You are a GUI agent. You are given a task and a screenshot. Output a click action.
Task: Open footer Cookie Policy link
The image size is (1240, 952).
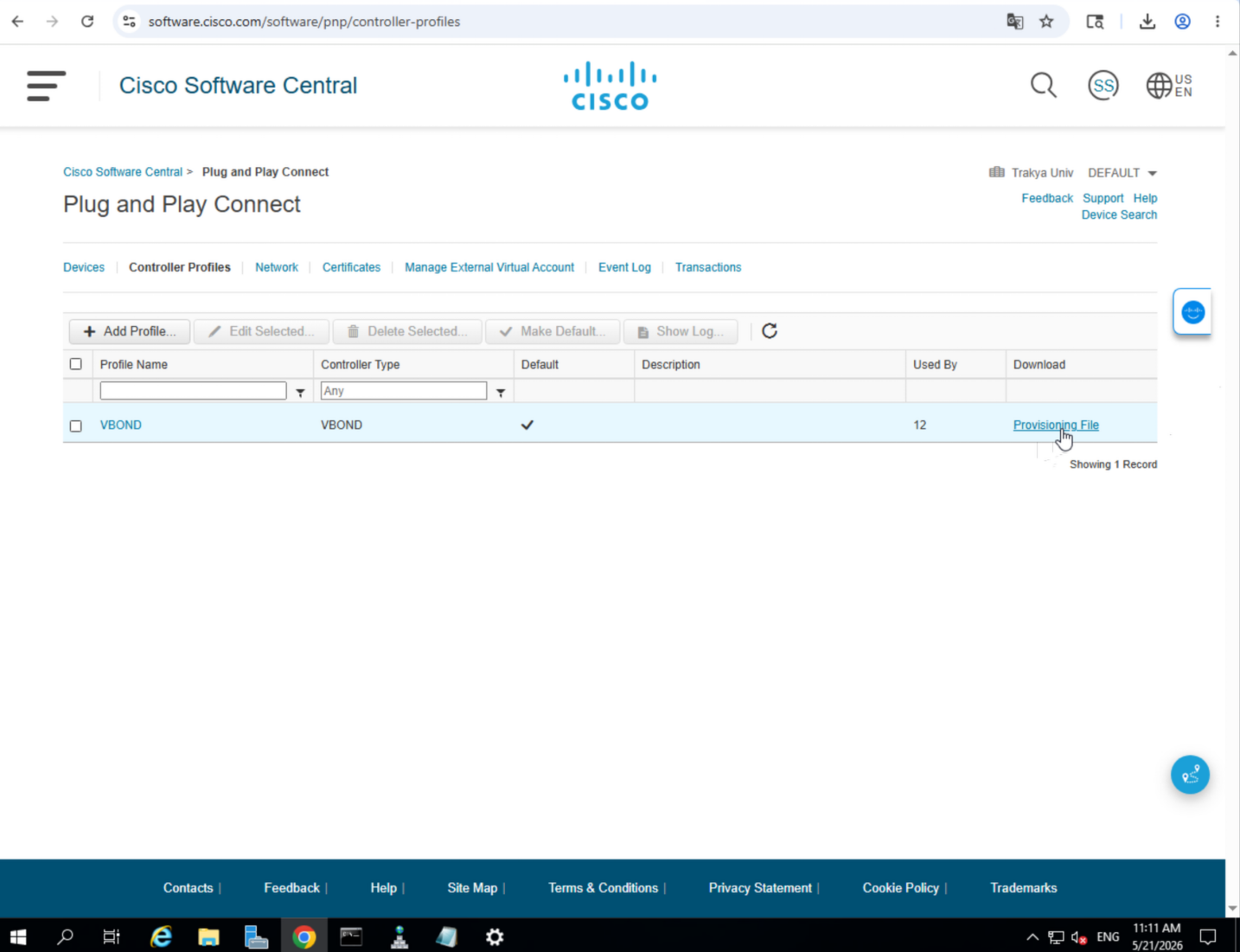(x=900, y=888)
